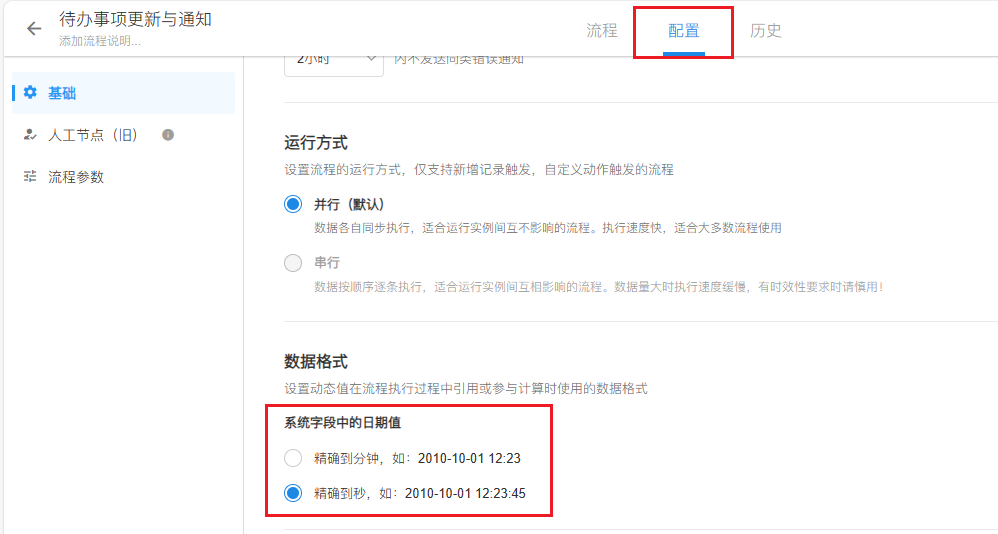Screen dimensions: 998x534
Task: Select the 并行（默认） radio button
Action: click(293, 204)
